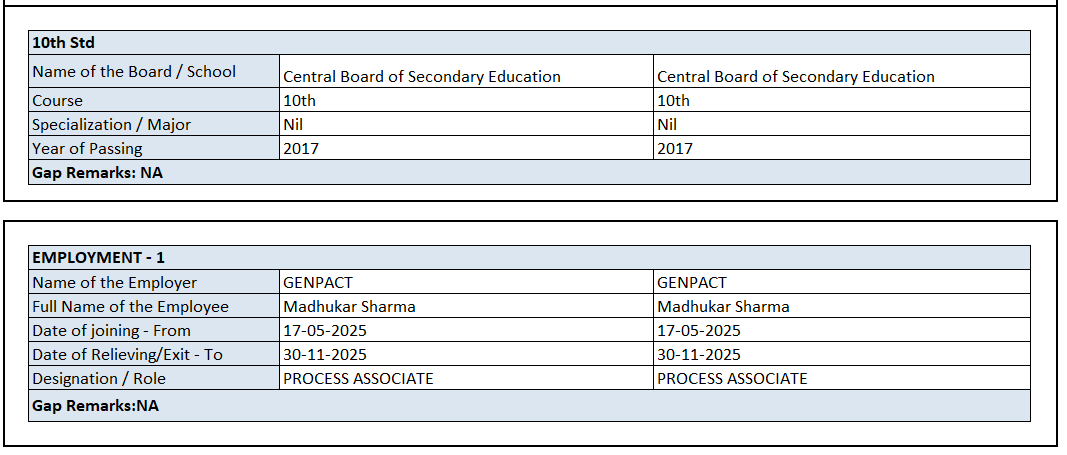Click the Year of Passing label
This screenshot has width=1067, height=455.
[x=87, y=149]
